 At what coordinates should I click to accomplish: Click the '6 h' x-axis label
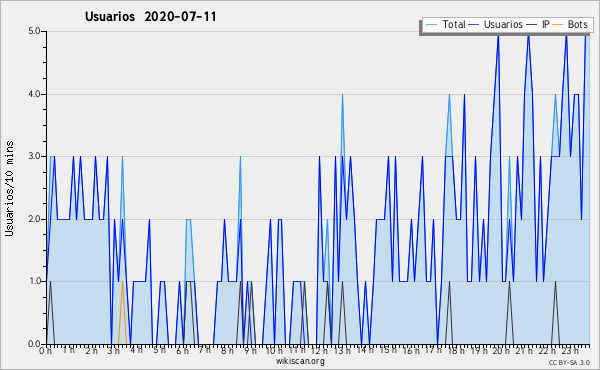coord(182,351)
